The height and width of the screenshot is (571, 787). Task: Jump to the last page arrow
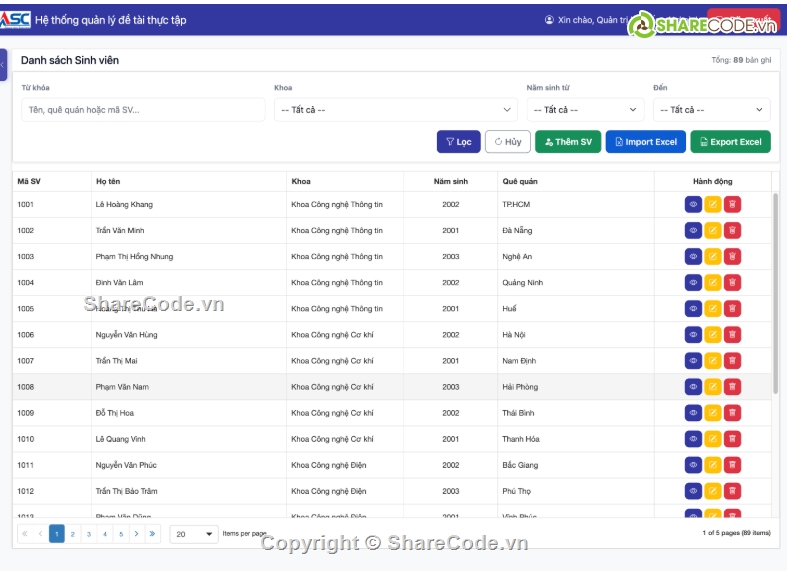[152, 534]
